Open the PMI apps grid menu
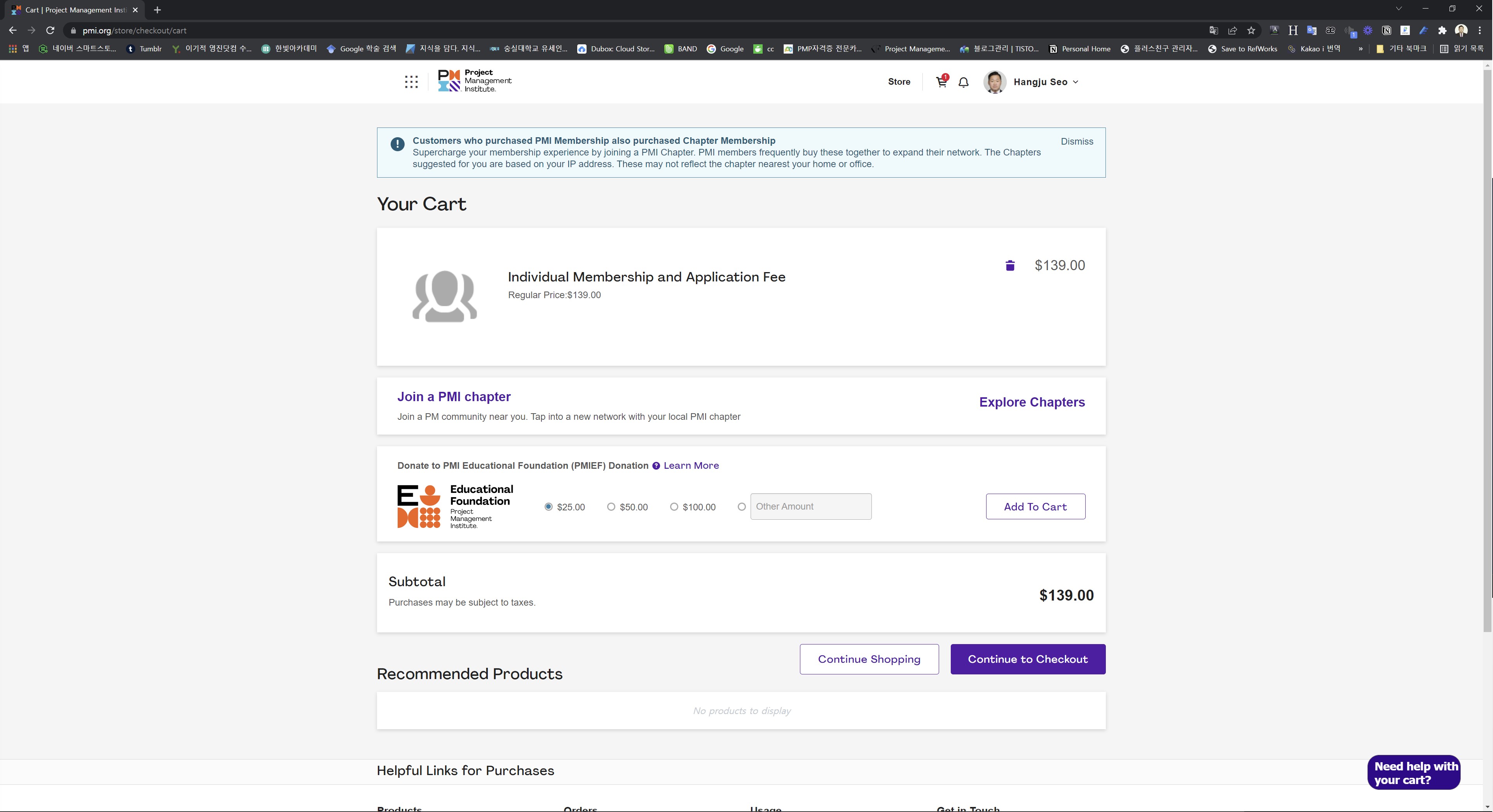 point(411,82)
